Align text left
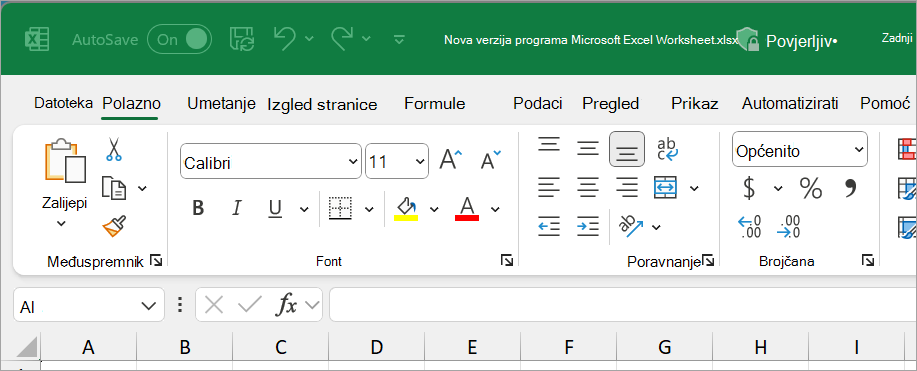Viewport: 917px width, 371px height. coord(549,188)
